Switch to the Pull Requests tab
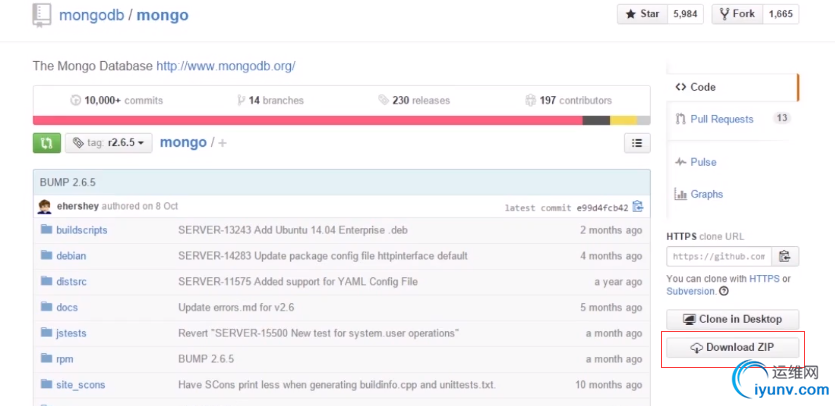 [x=722, y=119]
